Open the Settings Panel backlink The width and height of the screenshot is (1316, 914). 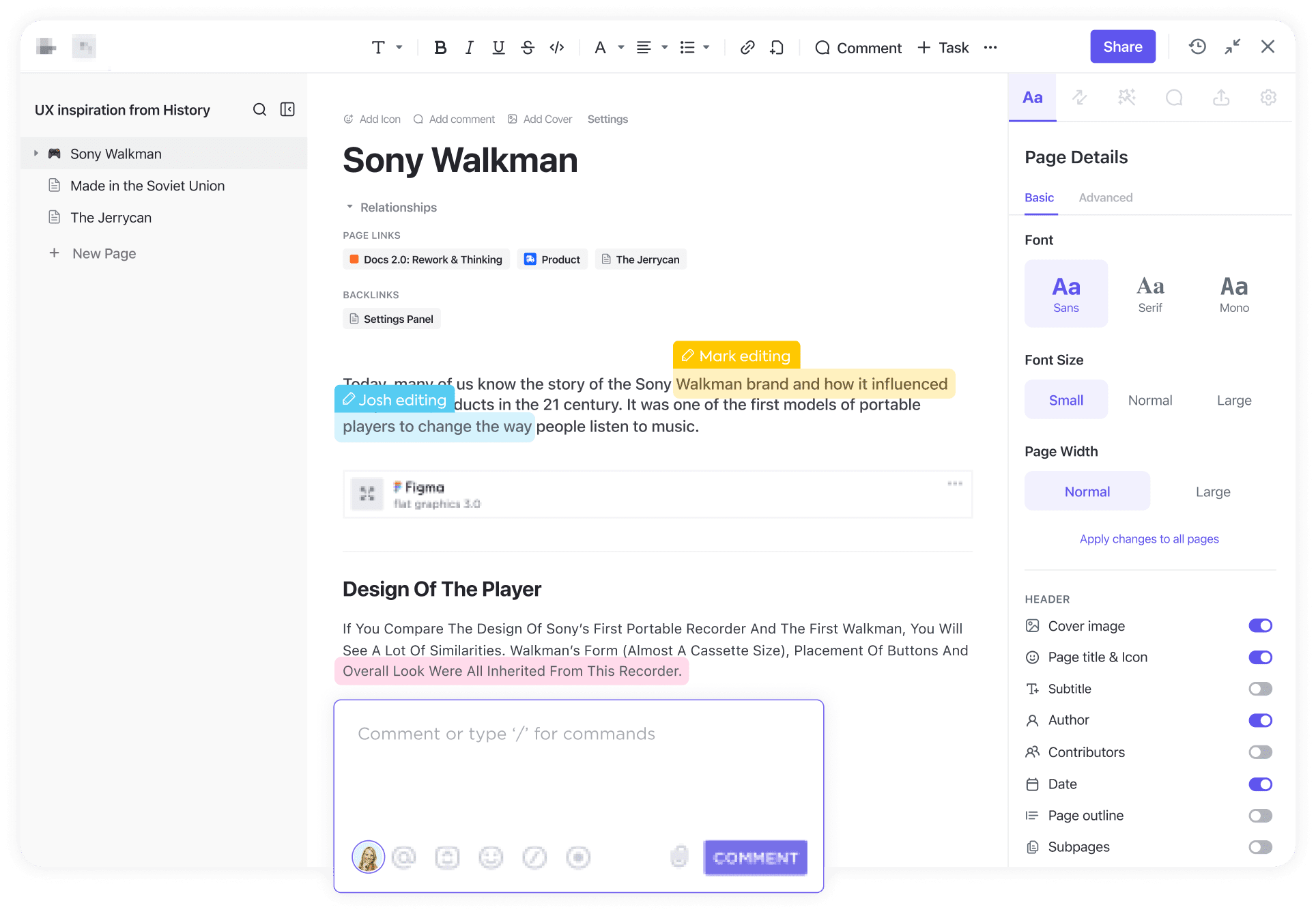(396, 319)
